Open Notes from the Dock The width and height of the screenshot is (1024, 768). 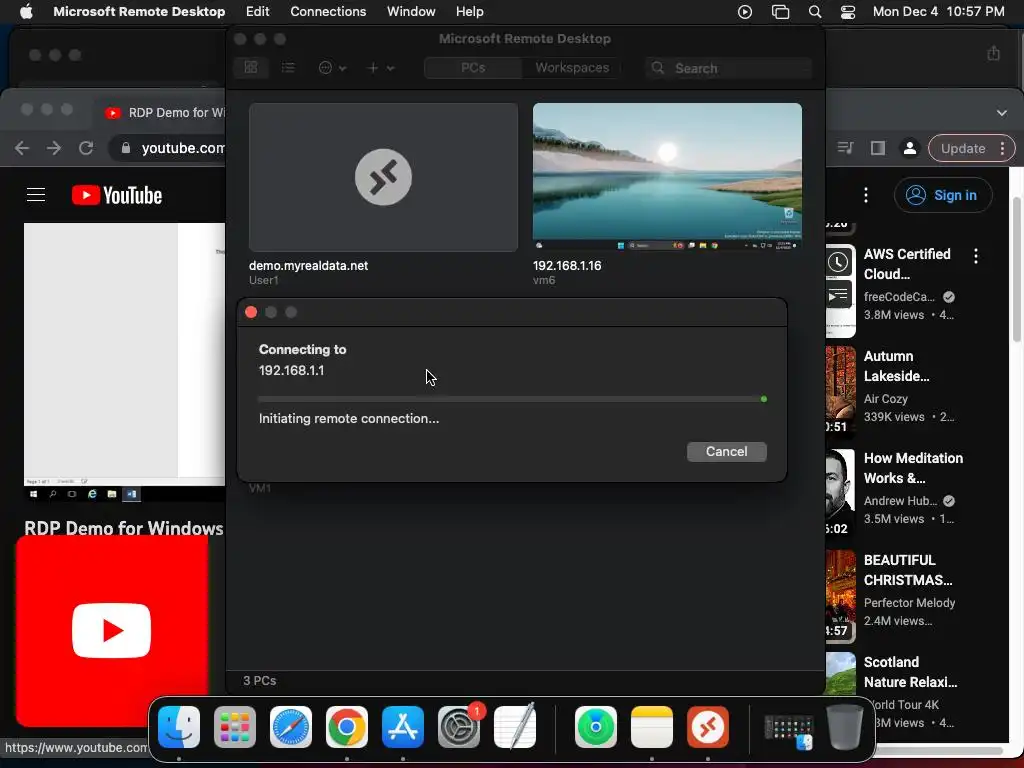click(652, 726)
